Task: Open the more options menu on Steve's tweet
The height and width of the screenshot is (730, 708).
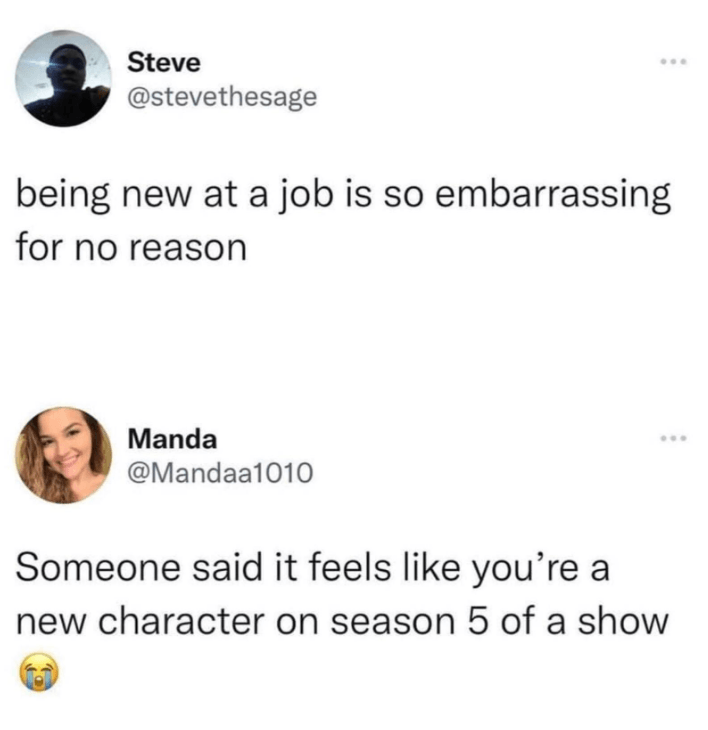Action: [x=673, y=61]
